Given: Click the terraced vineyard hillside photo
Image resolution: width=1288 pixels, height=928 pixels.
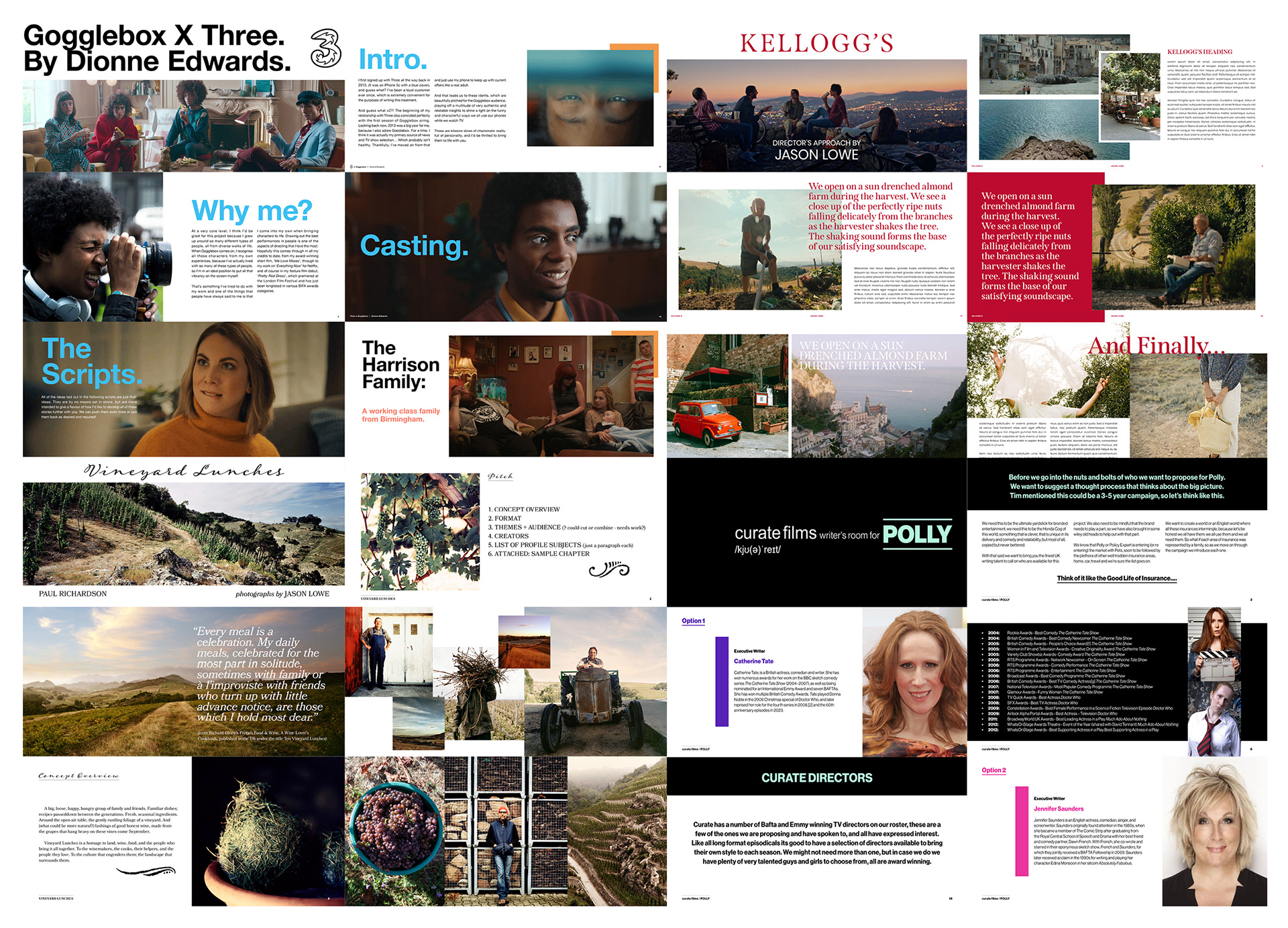Looking at the screenshot, I should tap(617, 832).
